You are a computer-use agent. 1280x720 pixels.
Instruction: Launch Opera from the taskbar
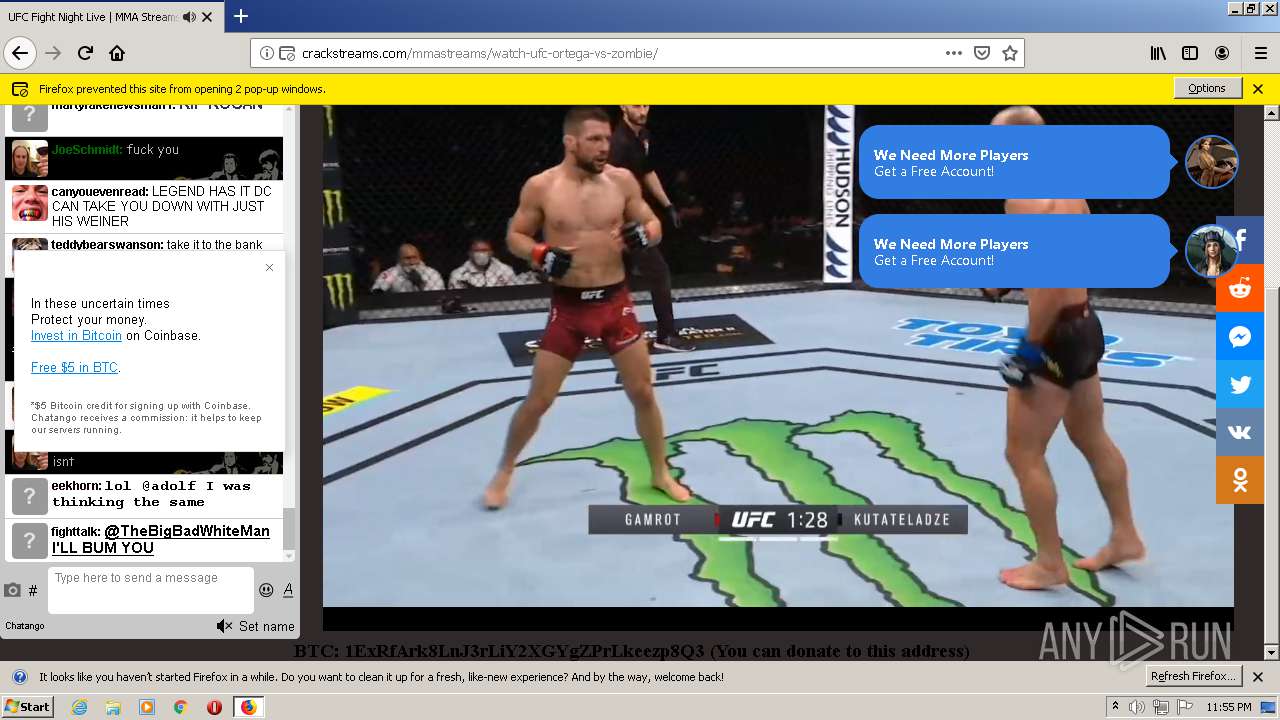click(214, 707)
